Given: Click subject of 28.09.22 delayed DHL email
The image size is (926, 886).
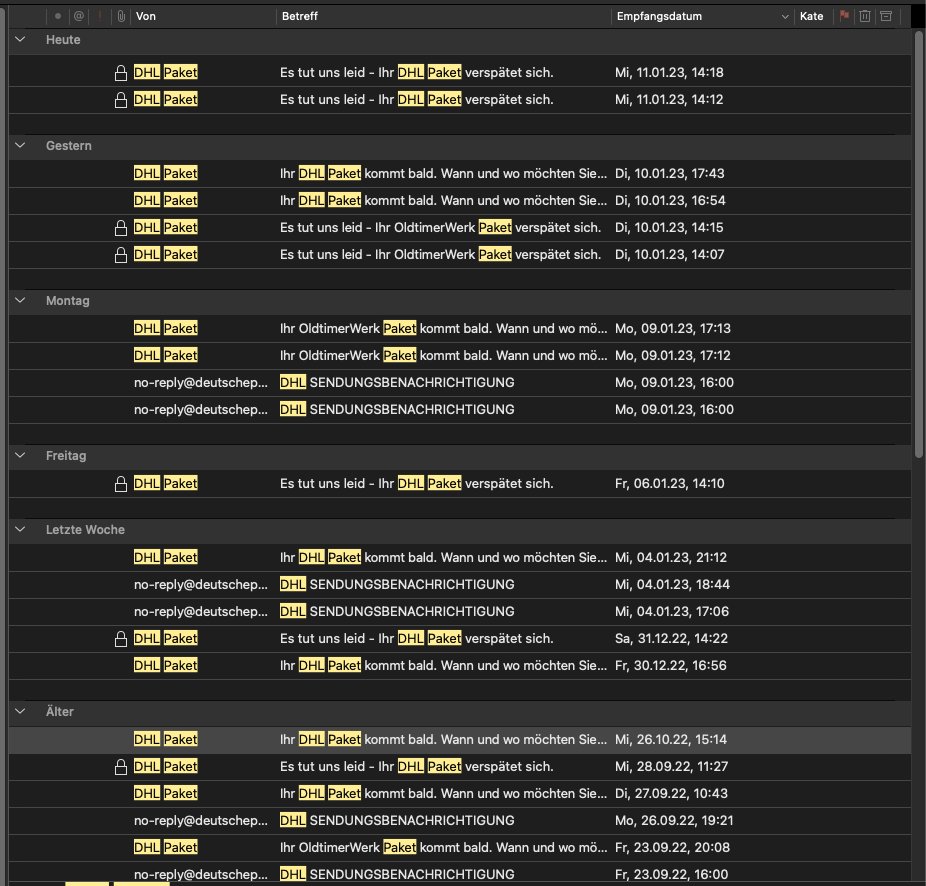Looking at the screenshot, I should pos(416,767).
